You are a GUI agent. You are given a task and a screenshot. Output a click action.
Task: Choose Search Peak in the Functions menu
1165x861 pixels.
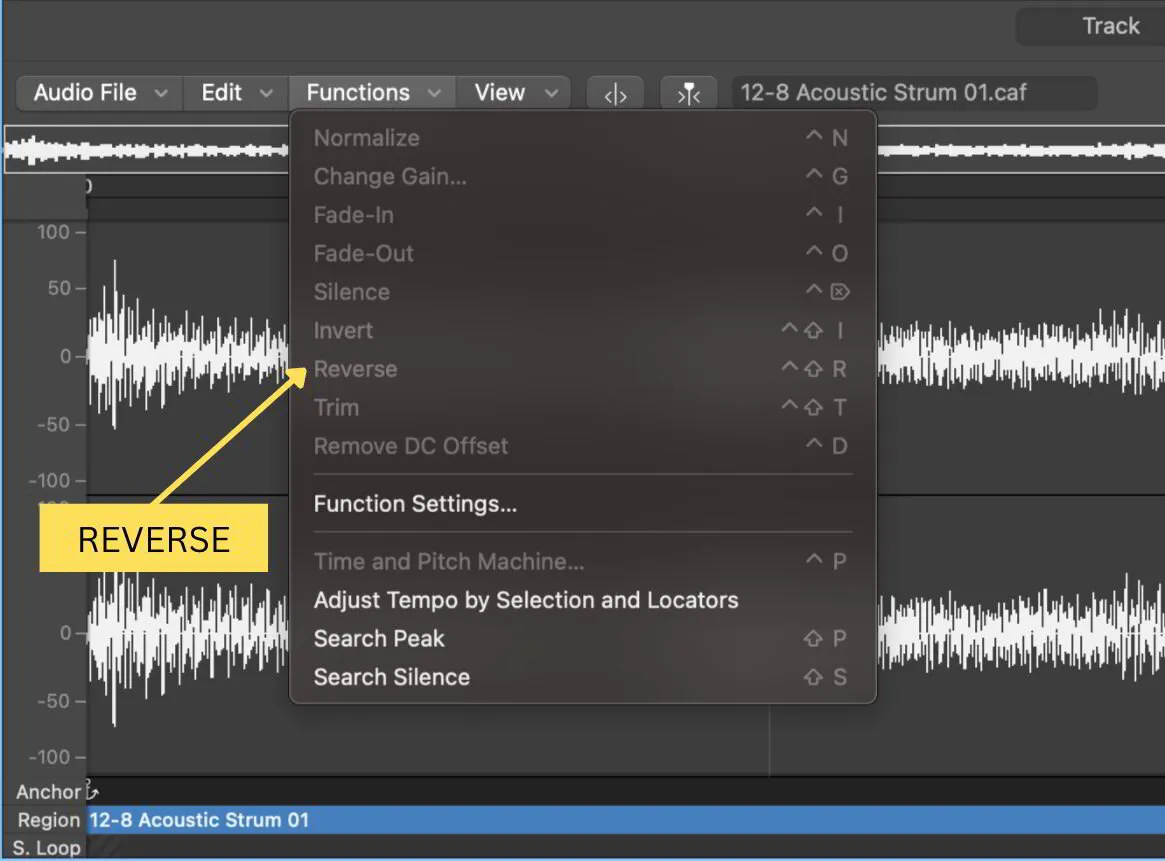coord(379,638)
